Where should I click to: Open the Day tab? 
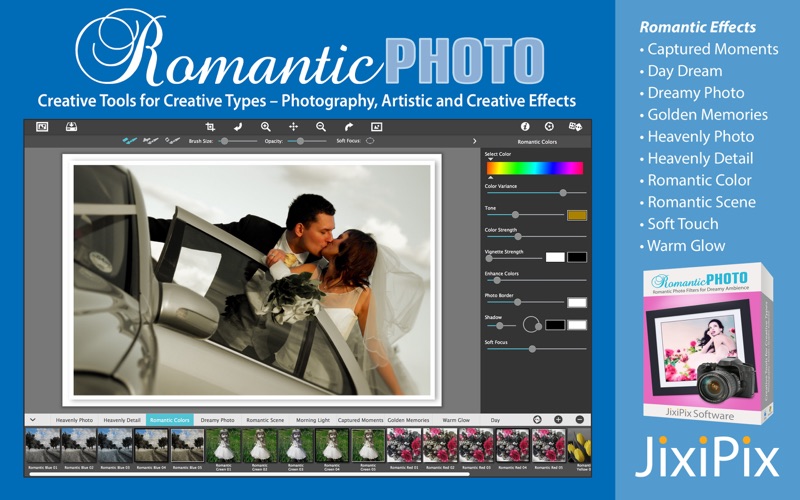(495, 420)
